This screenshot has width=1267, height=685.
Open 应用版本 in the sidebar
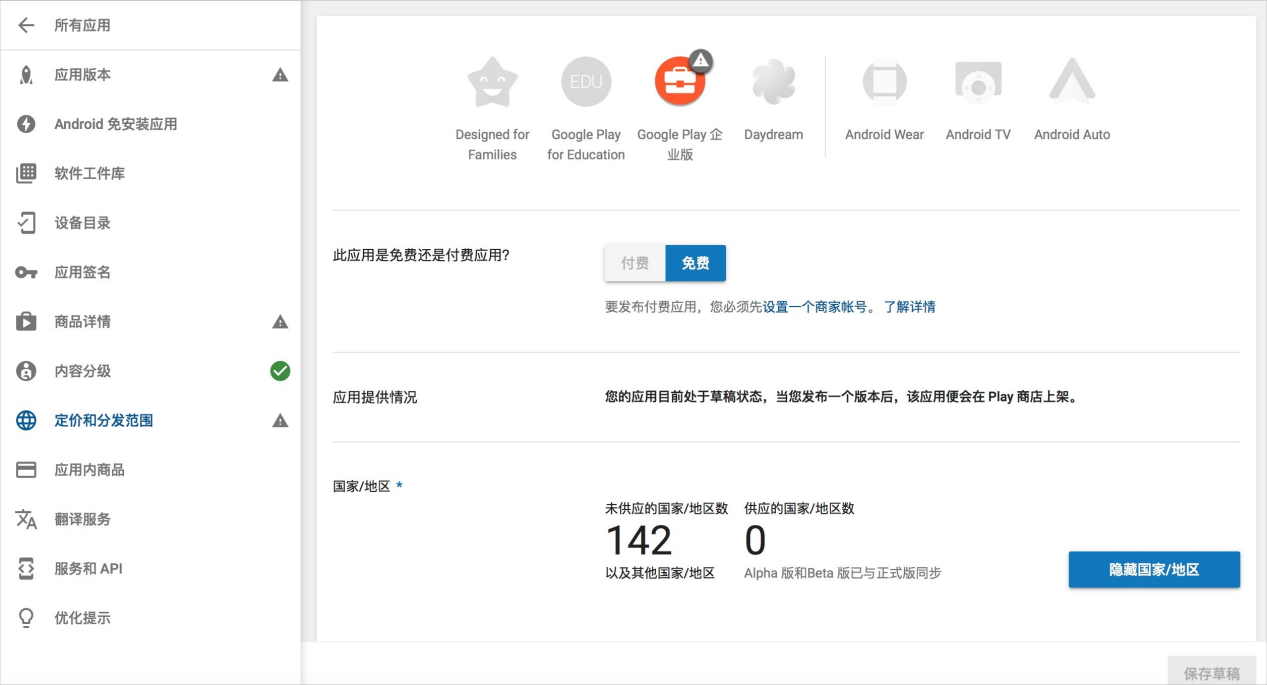83,75
